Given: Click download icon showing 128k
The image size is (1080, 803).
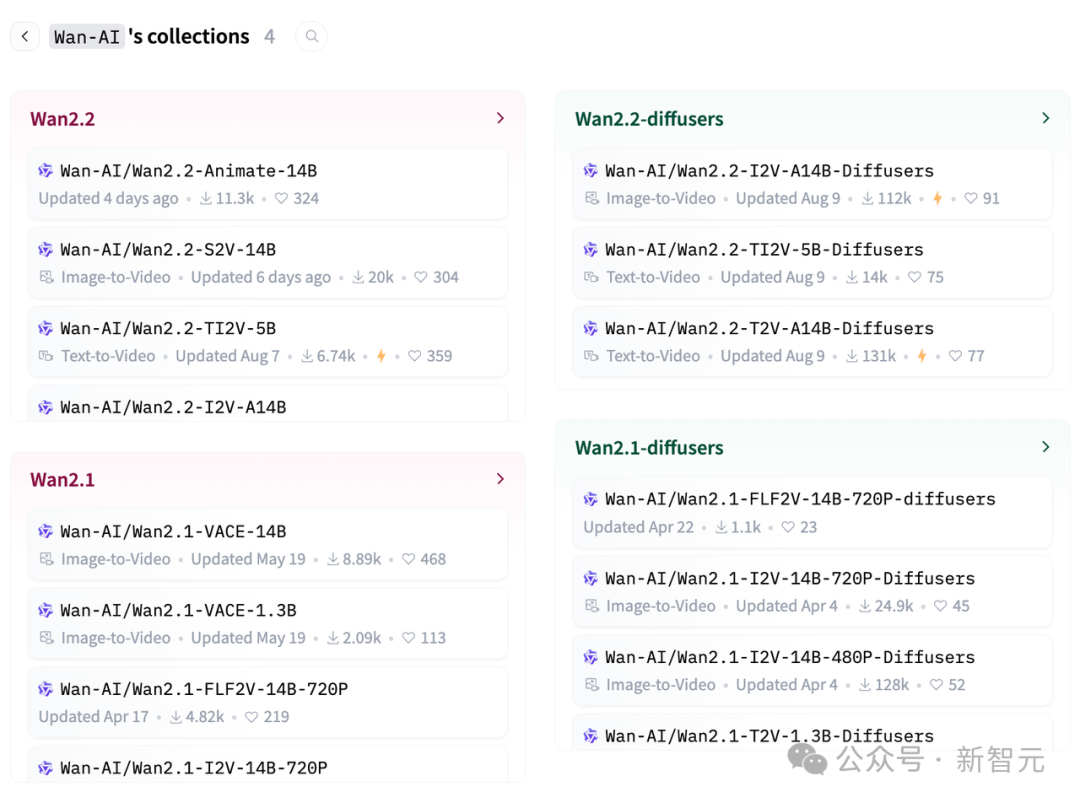Looking at the screenshot, I should 865,685.
